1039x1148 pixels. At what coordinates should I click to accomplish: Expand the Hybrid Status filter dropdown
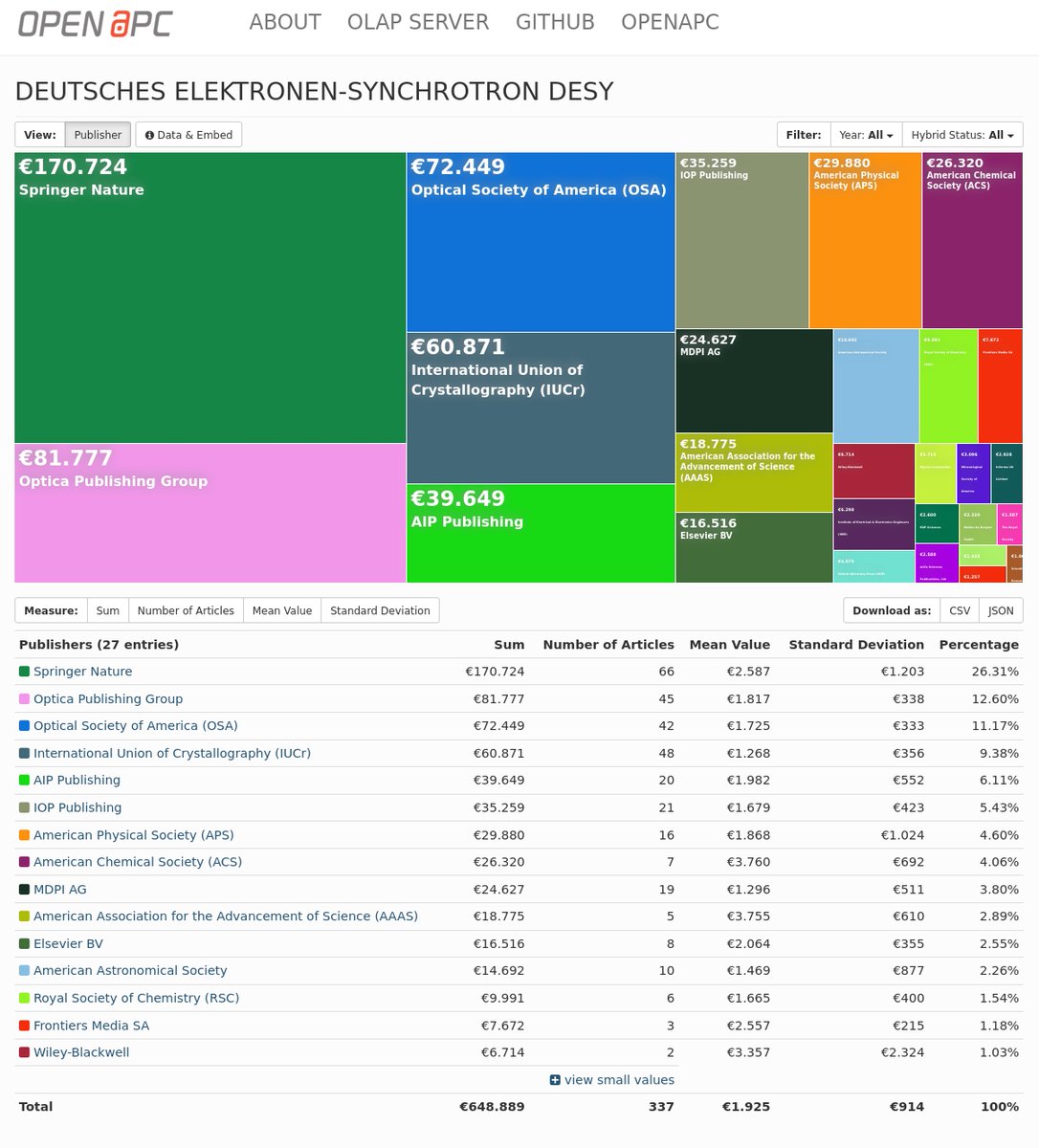[x=962, y=135]
